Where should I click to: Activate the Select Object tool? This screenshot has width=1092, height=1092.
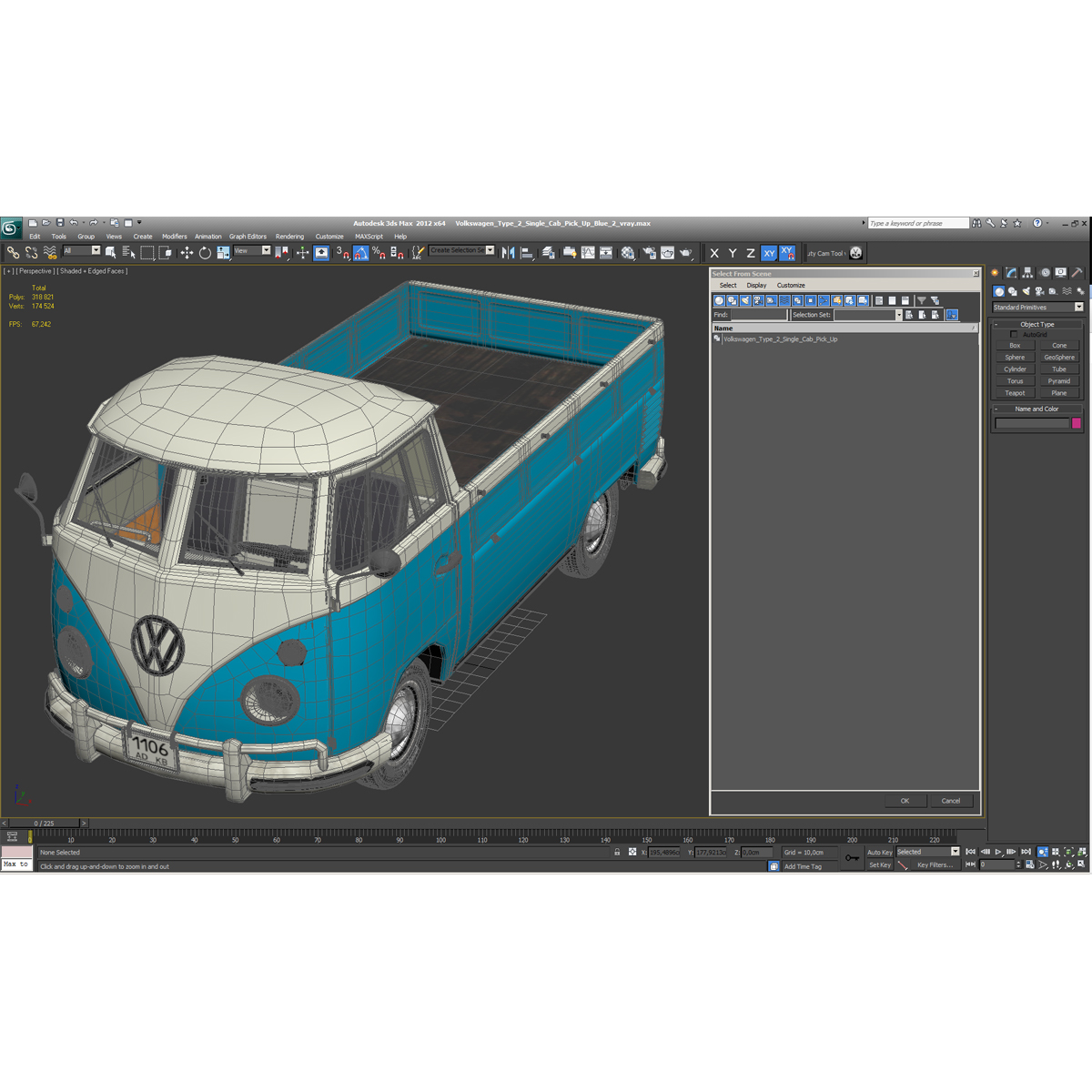point(110,253)
